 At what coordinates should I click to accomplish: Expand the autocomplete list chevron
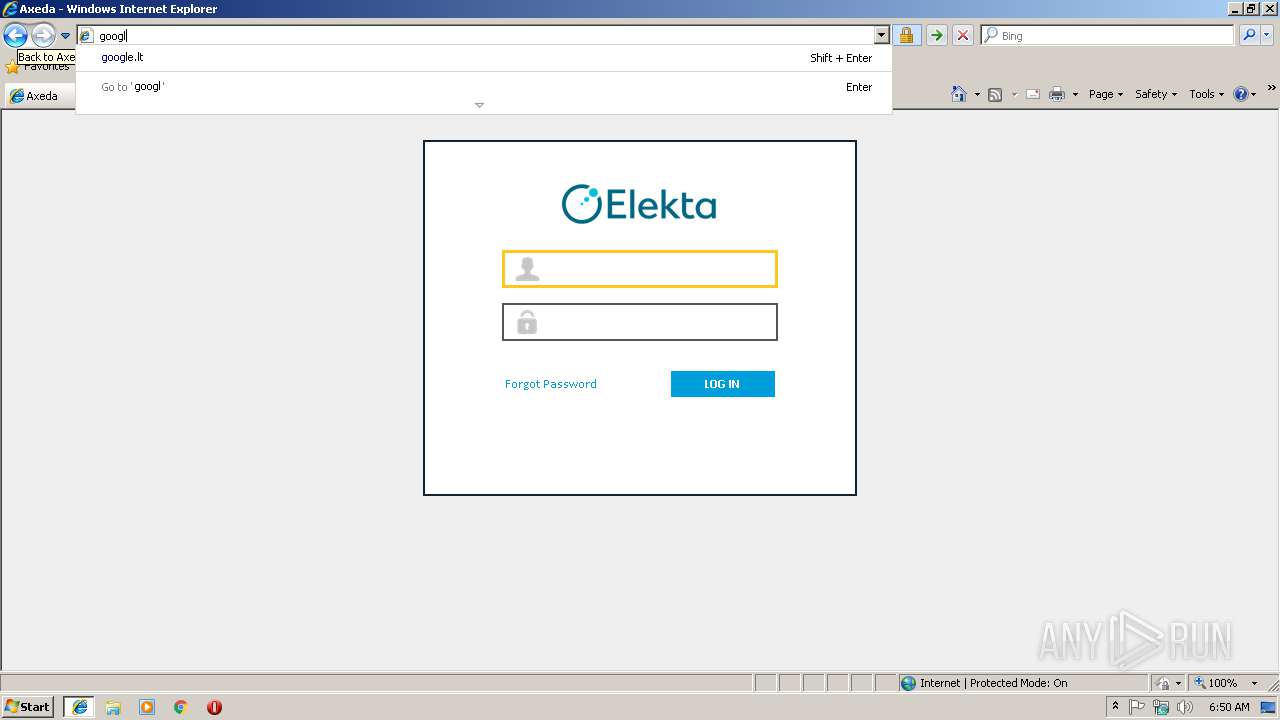tap(479, 105)
